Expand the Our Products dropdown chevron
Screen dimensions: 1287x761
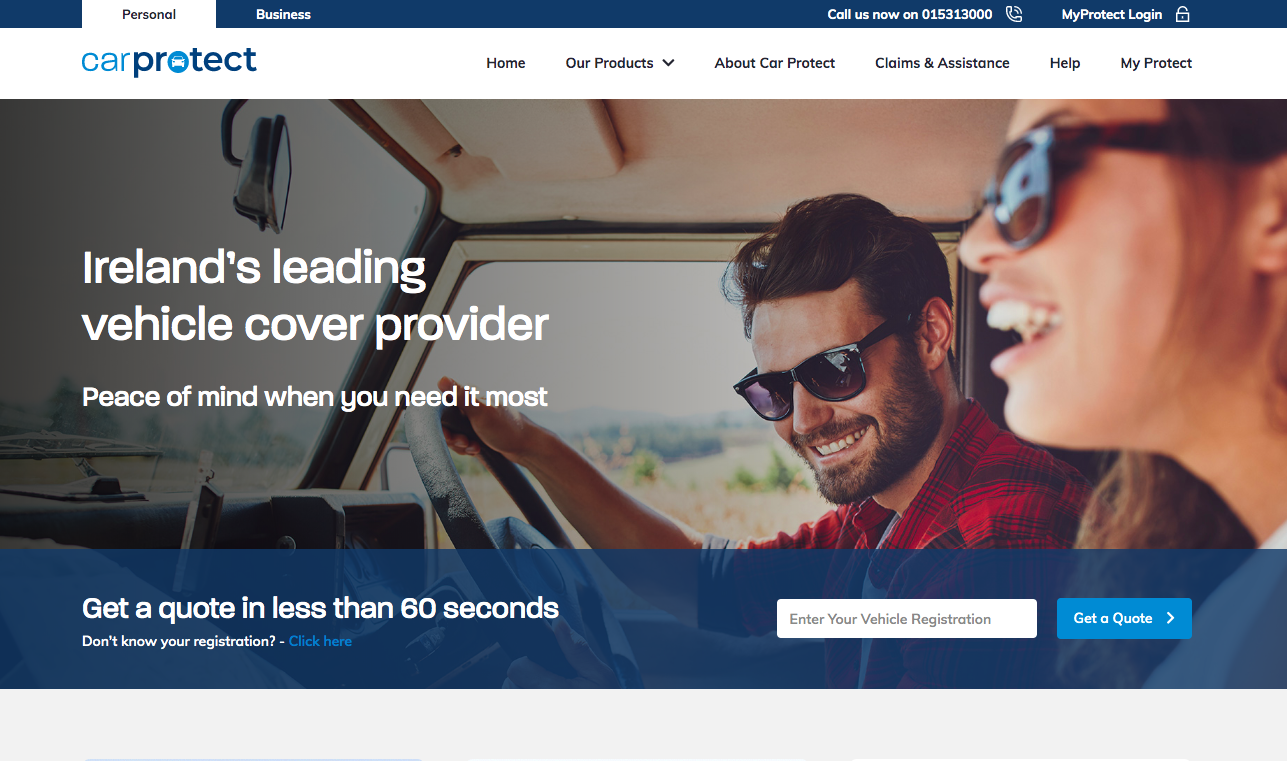coord(668,63)
